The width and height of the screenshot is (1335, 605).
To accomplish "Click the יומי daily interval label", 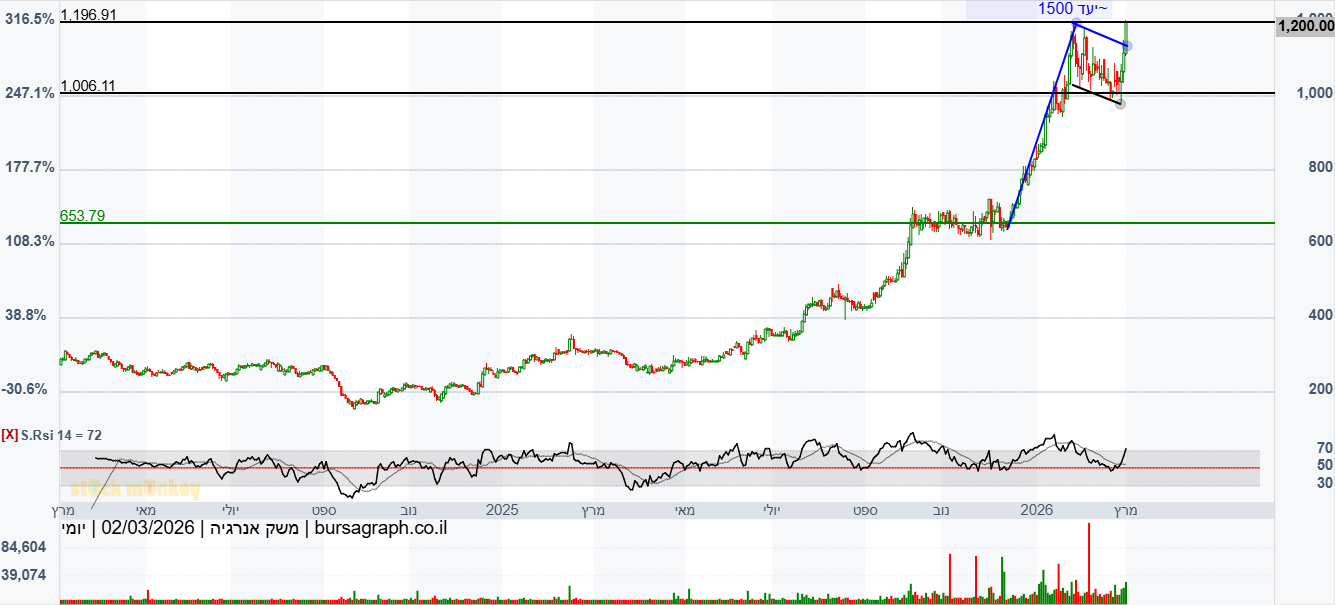I will [x=74, y=527].
